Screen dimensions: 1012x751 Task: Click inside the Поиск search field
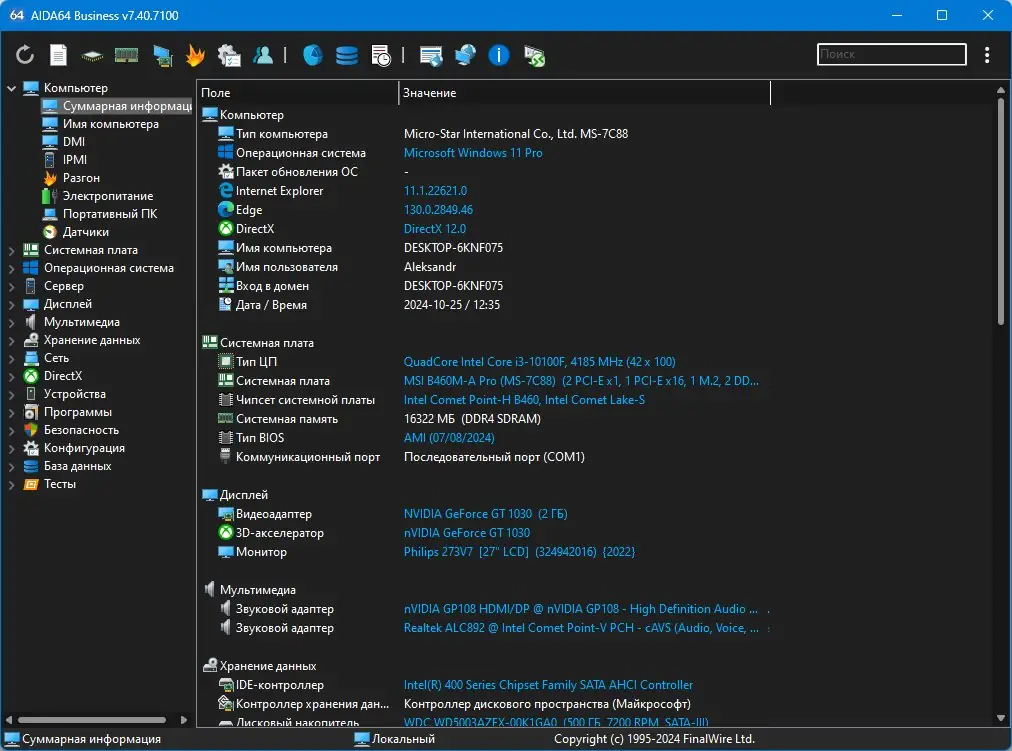890,54
